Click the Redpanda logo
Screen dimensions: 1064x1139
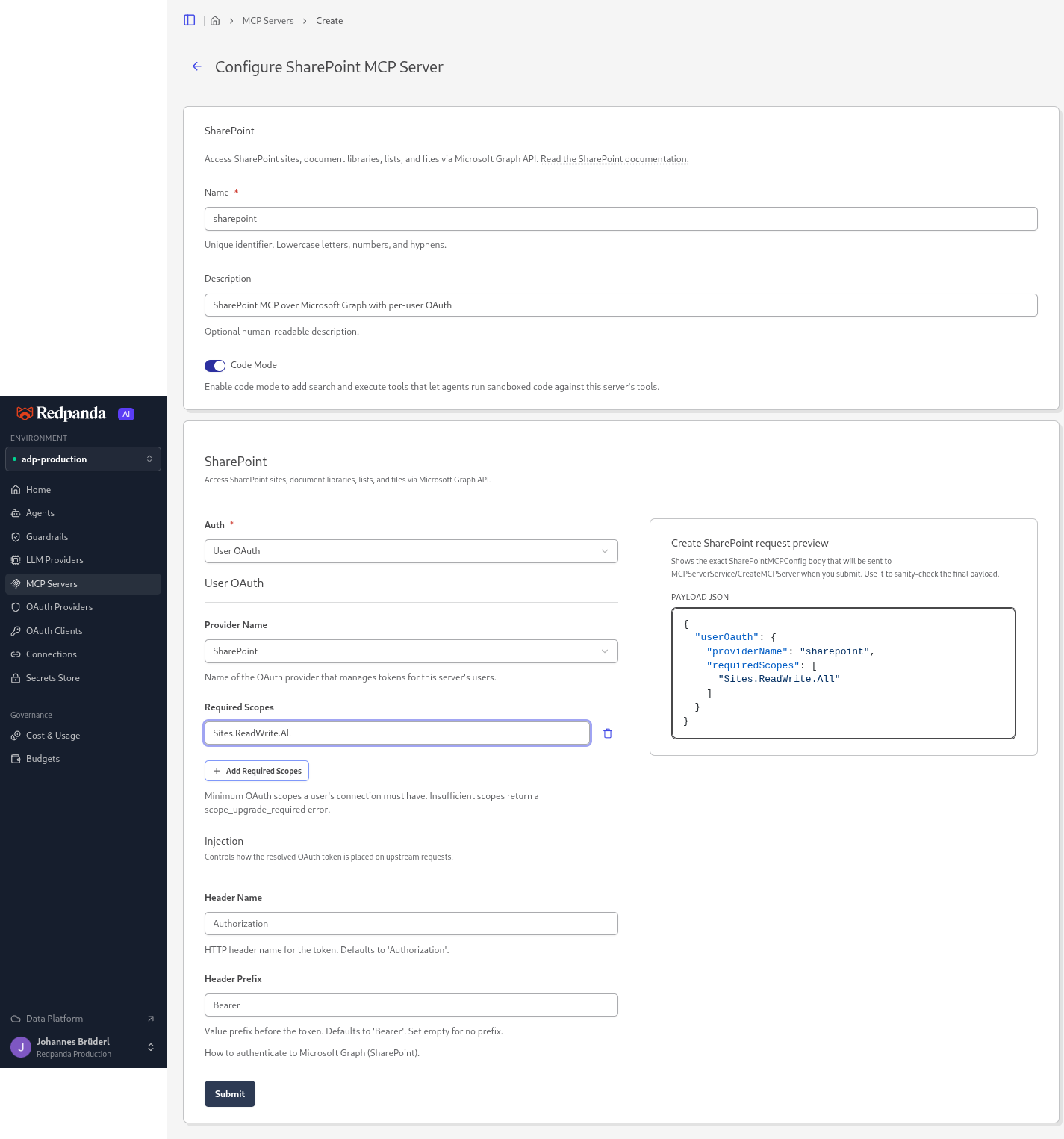61,414
